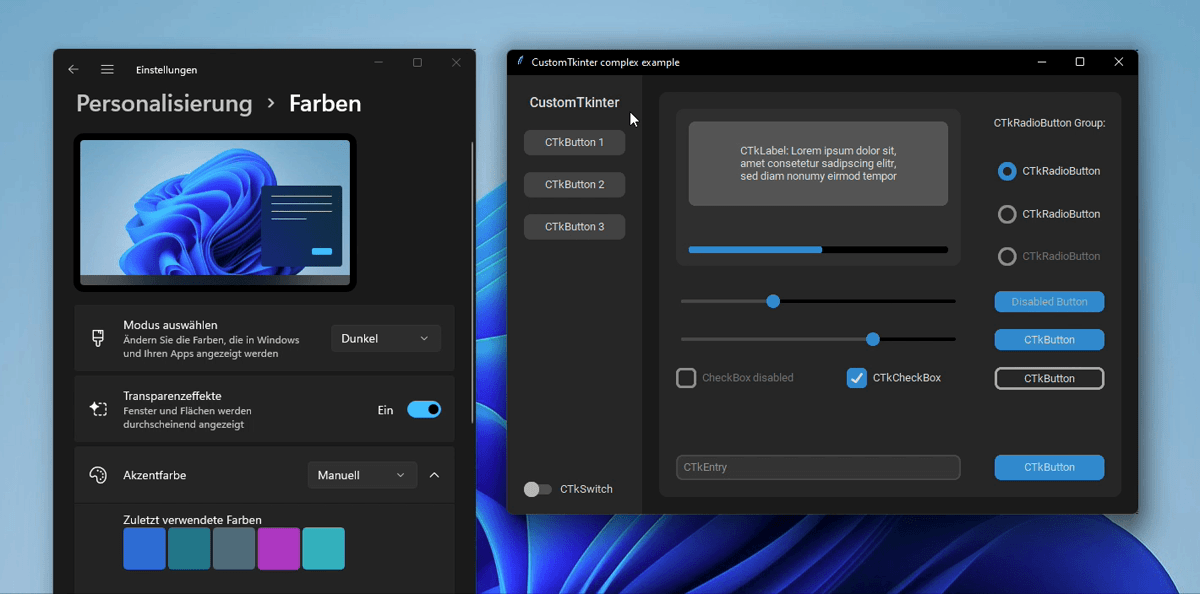
Task: Click the palette icon beside Akzentfarbe
Action: click(x=98, y=475)
